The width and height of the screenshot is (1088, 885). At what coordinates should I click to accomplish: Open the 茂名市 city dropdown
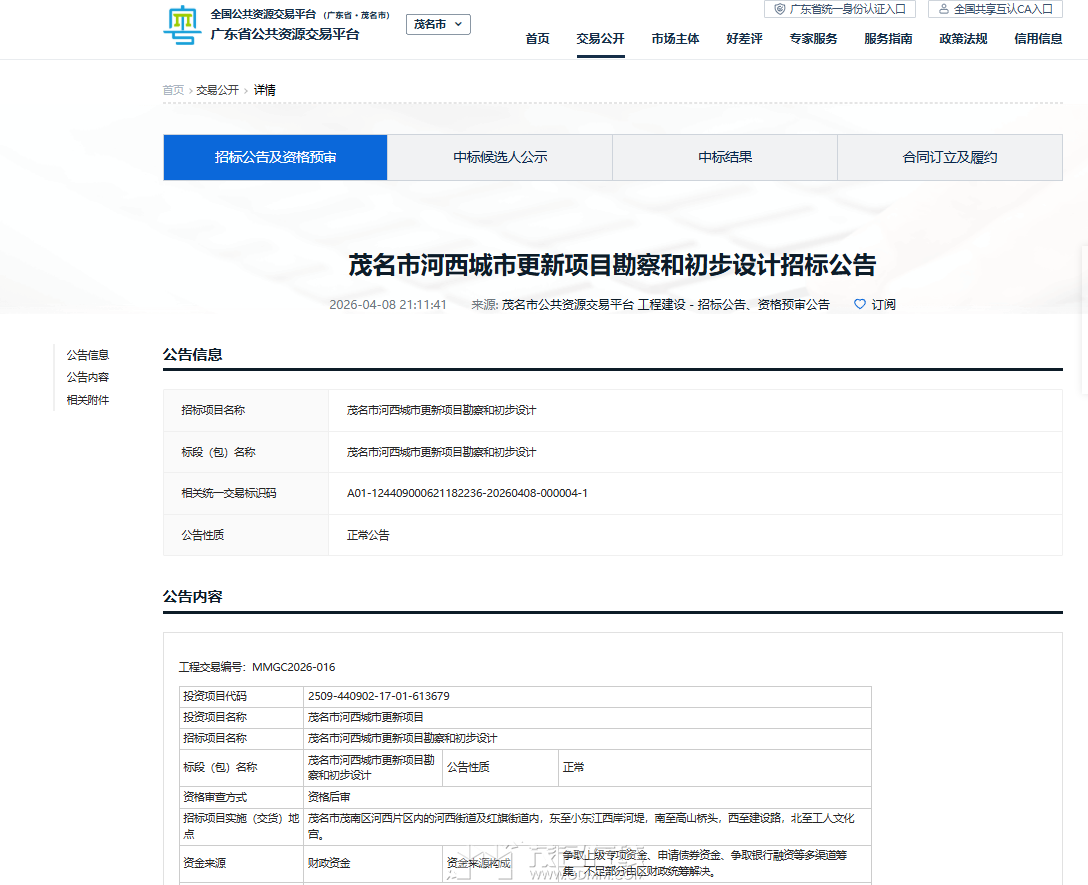(x=438, y=24)
